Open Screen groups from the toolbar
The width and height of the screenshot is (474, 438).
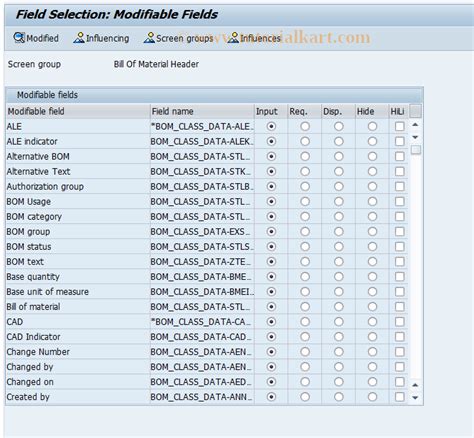pyautogui.click(x=178, y=38)
